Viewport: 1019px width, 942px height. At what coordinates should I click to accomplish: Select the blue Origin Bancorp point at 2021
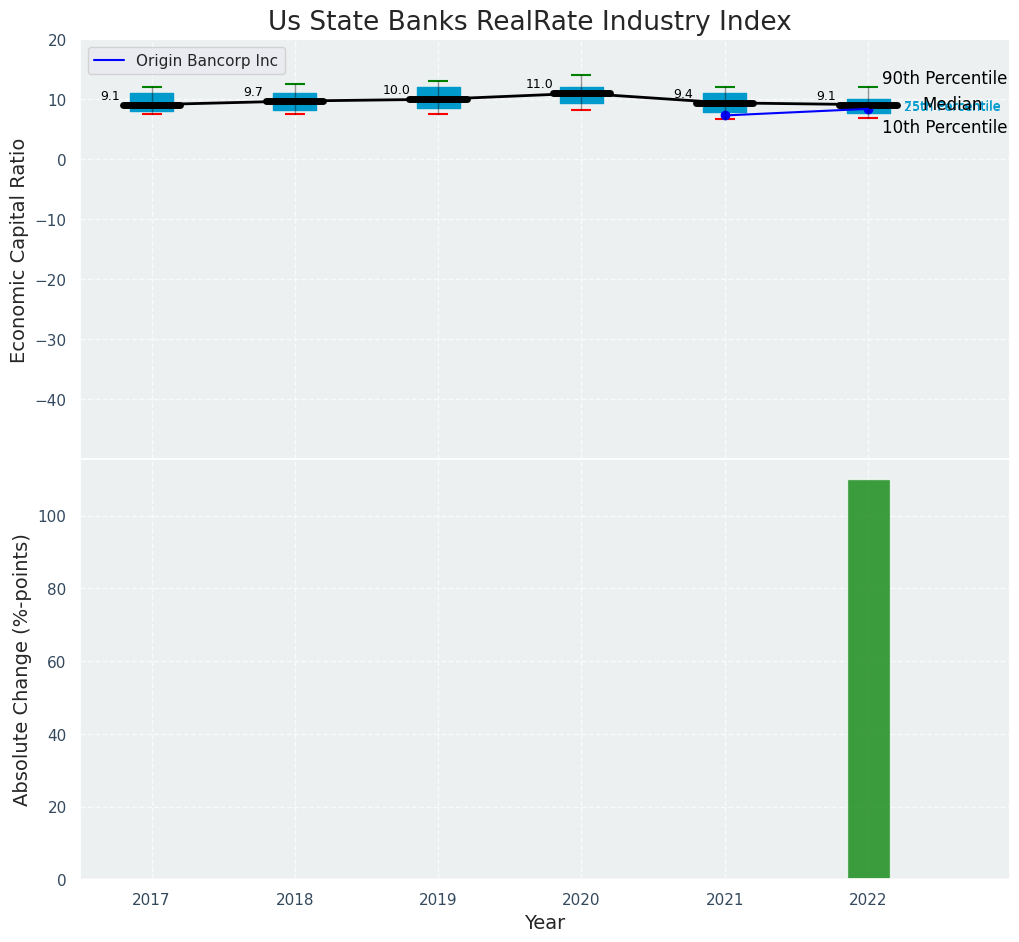[725, 115]
